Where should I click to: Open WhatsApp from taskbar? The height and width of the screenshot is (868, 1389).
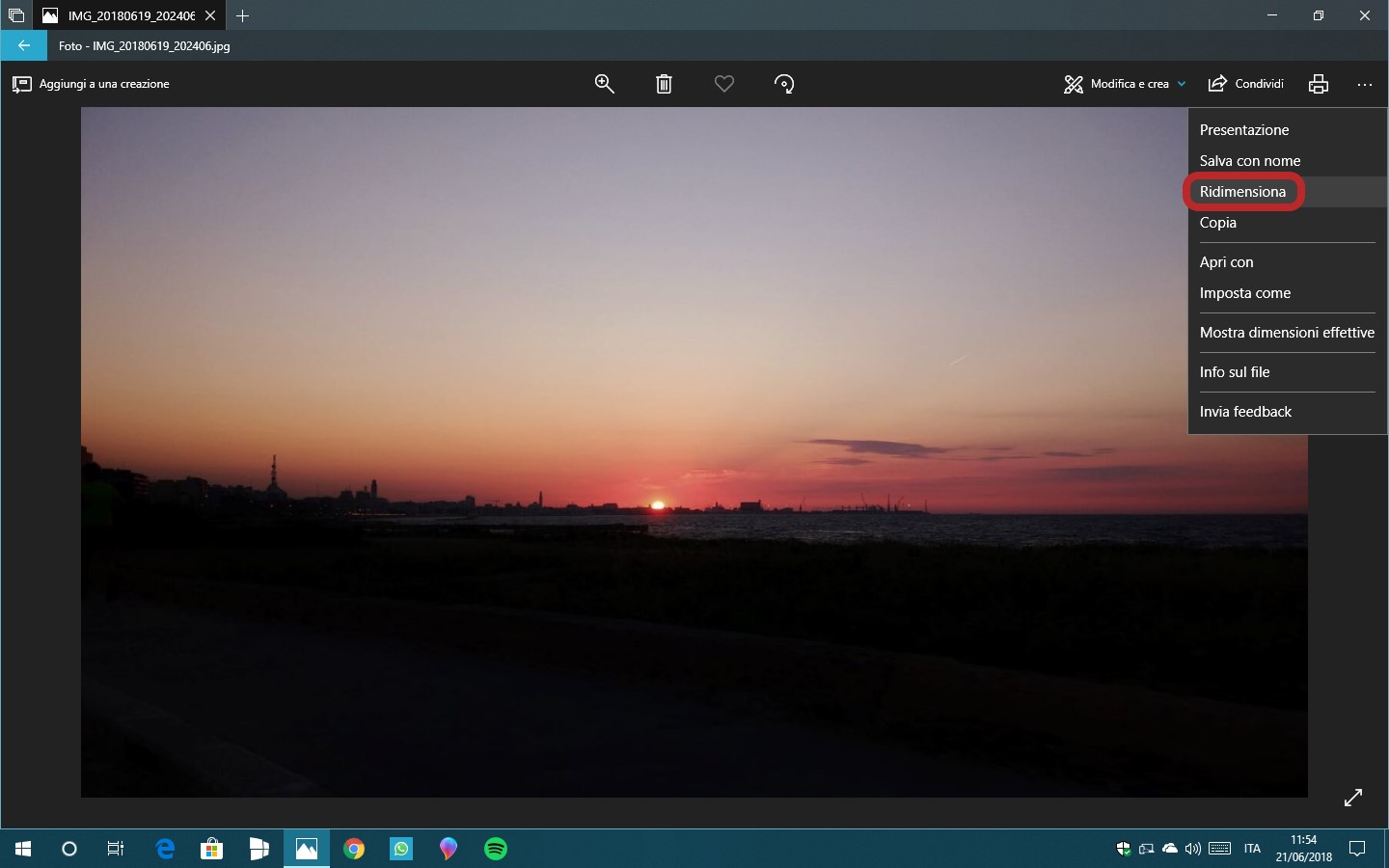401,849
